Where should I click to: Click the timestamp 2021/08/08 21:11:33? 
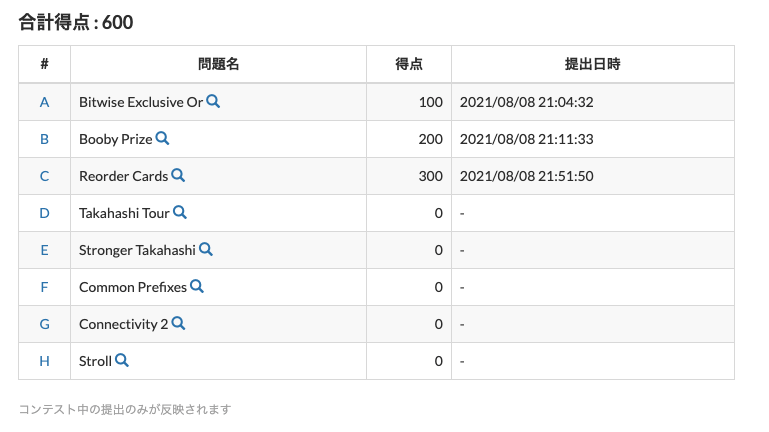point(526,139)
